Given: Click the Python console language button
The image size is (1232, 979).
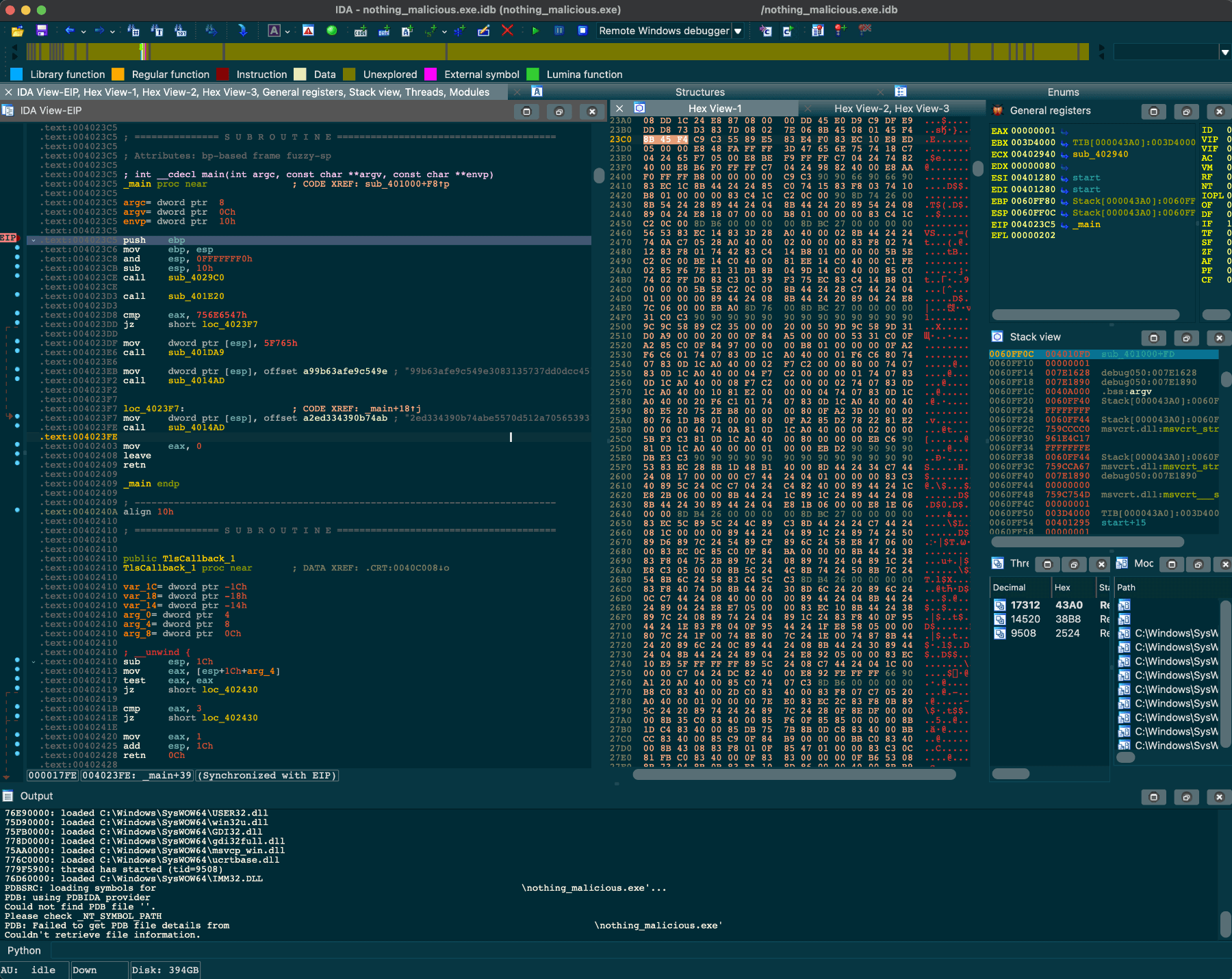Looking at the screenshot, I should pos(25,950).
